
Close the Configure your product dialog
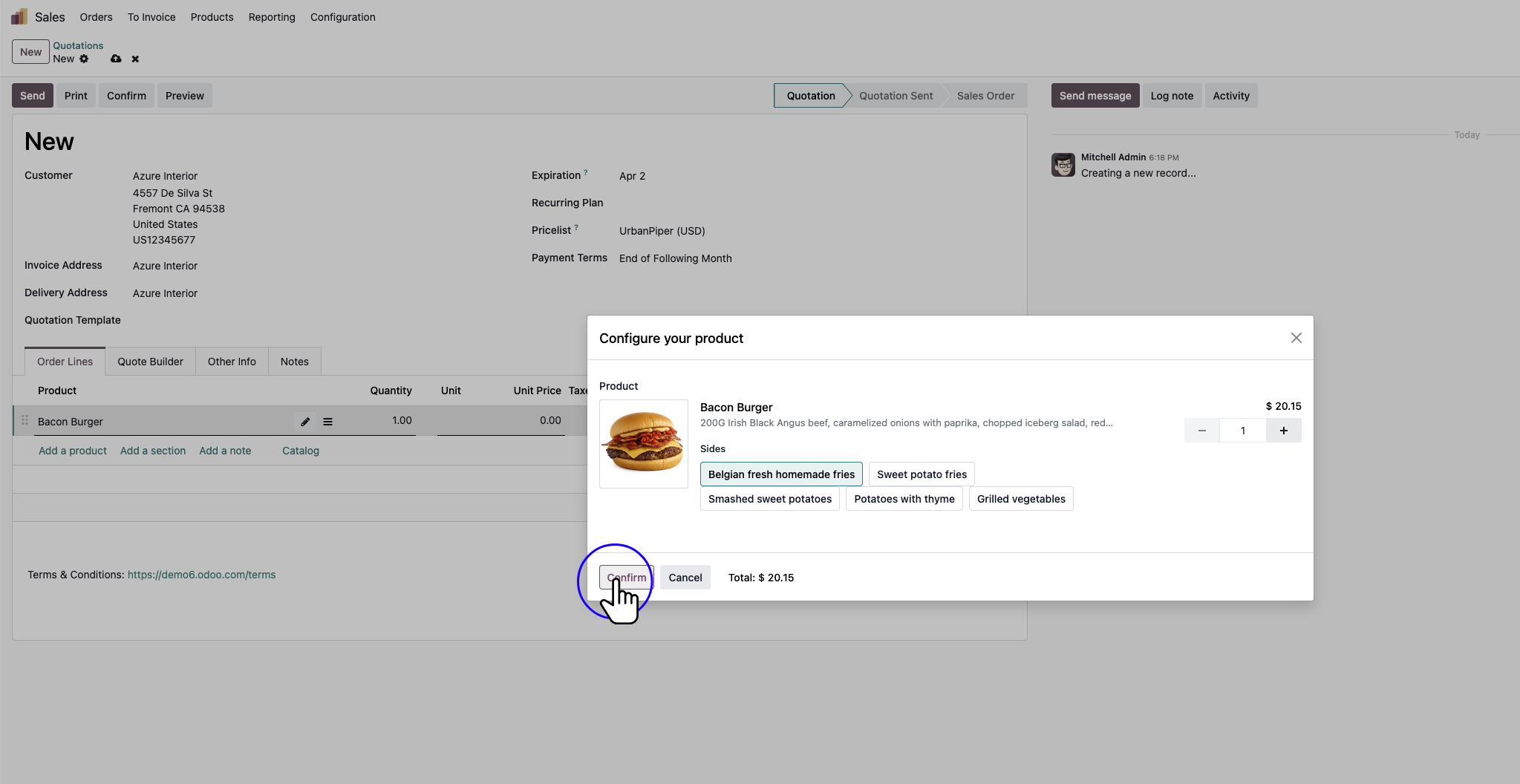pyautogui.click(x=1296, y=337)
